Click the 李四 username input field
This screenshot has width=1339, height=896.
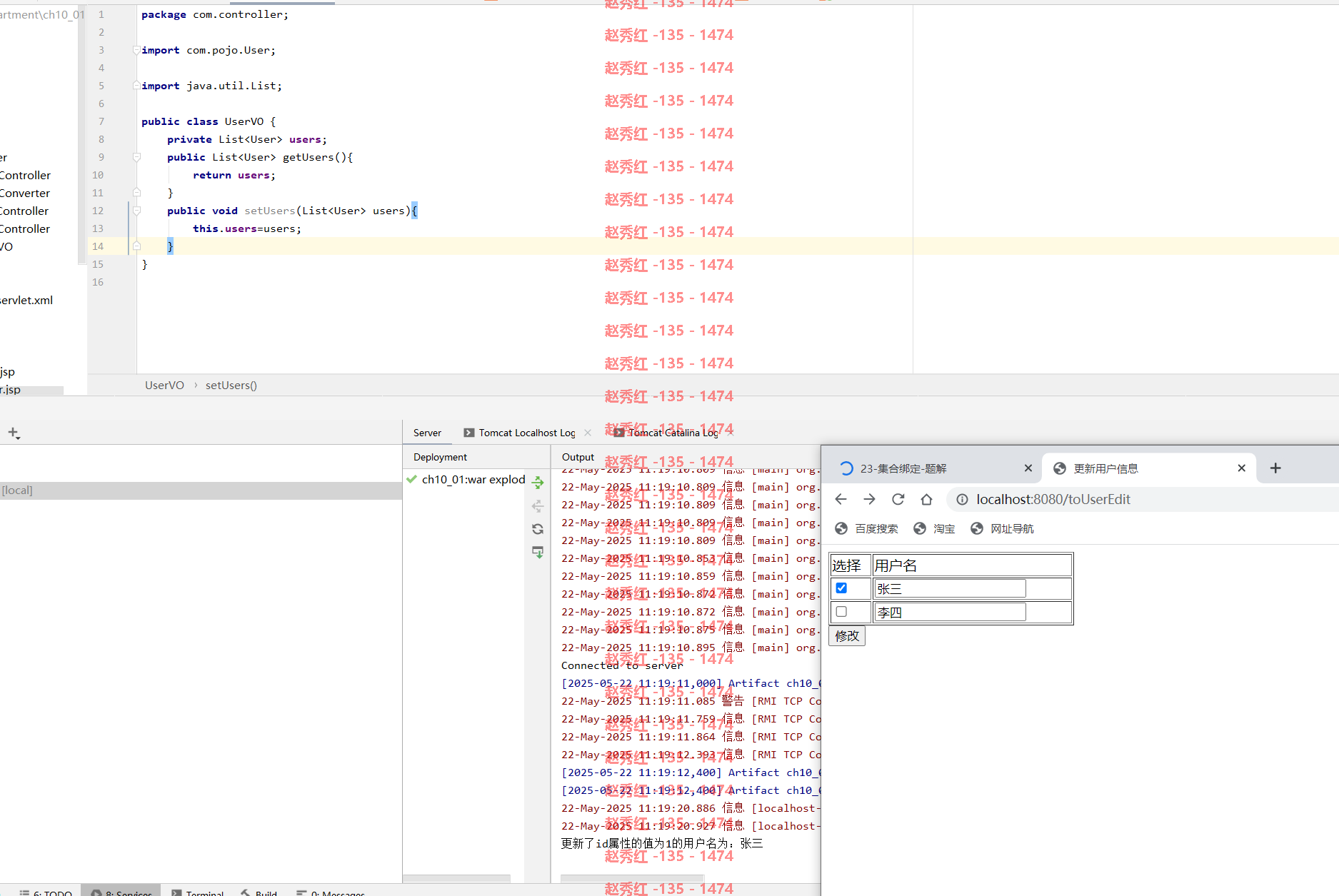(950, 612)
